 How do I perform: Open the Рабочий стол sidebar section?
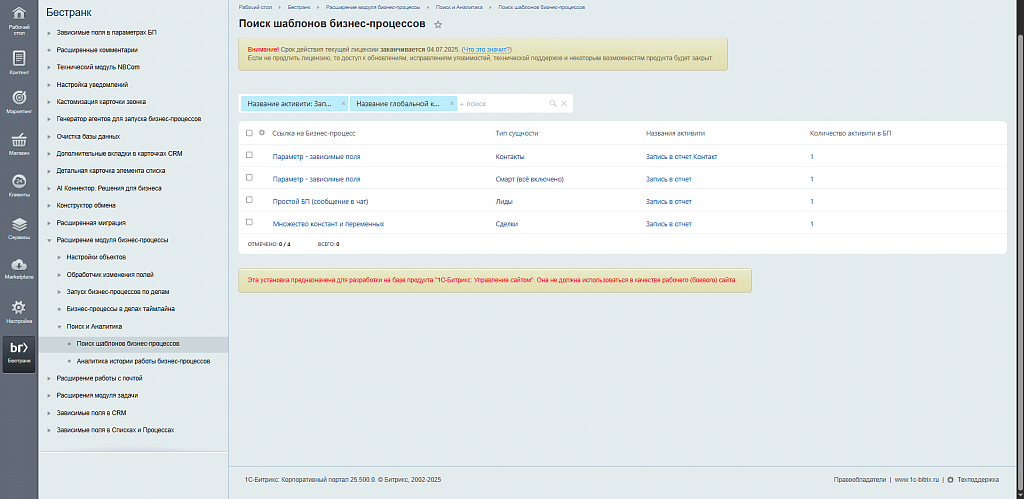point(19,24)
